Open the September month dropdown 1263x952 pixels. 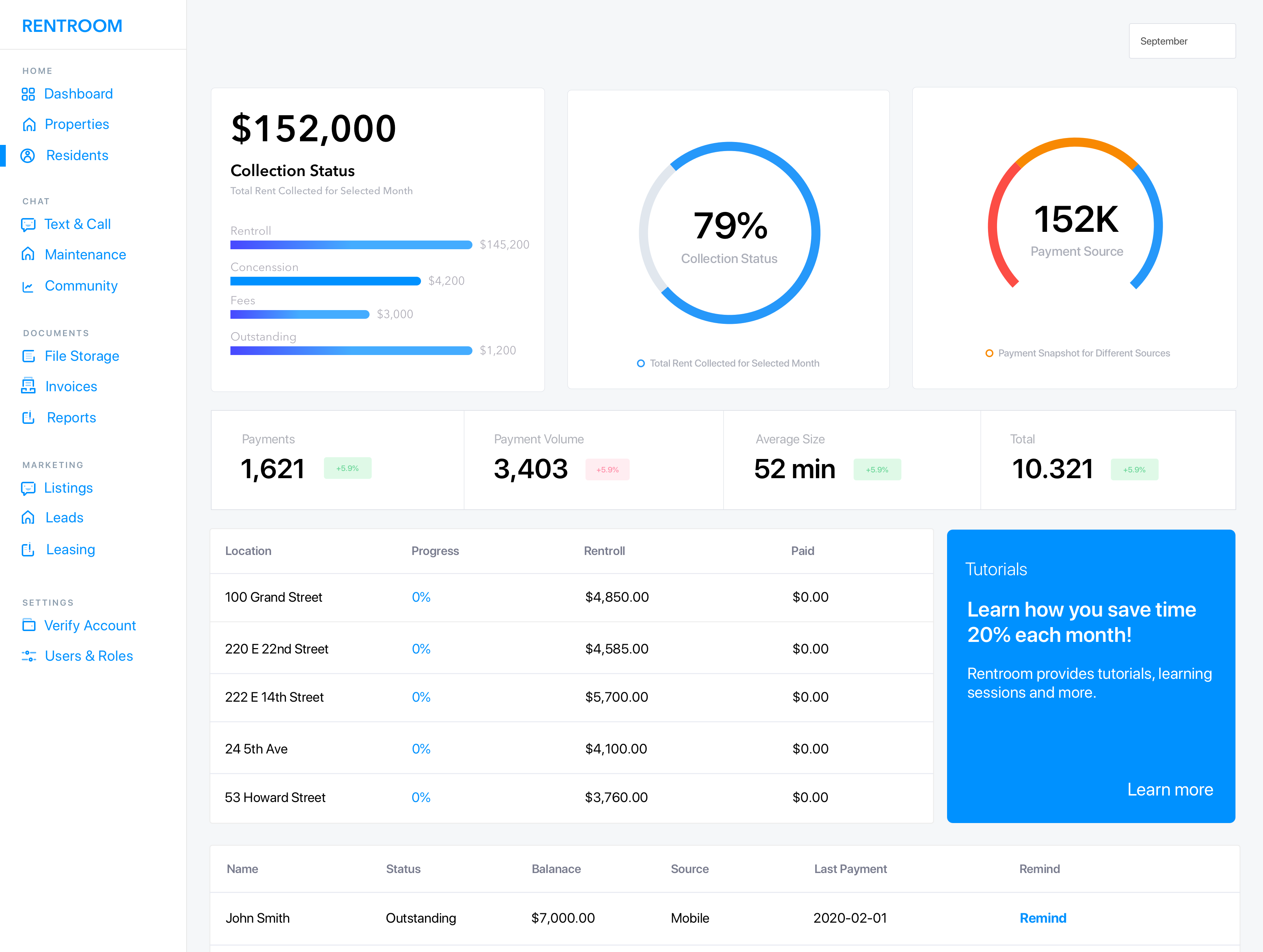[x=1182, y=41]
